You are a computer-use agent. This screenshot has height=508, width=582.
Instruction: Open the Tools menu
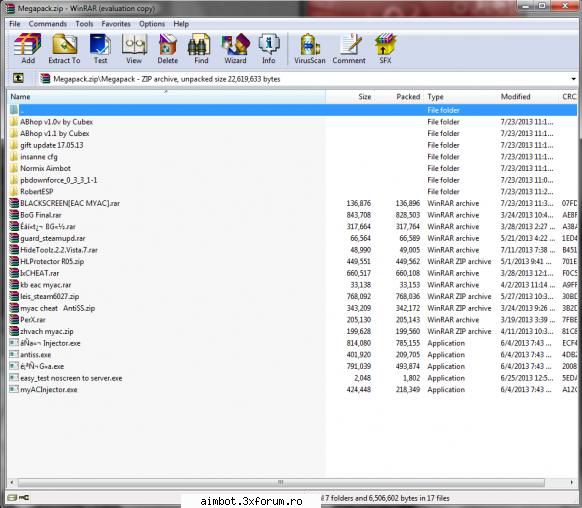point(84,24)
